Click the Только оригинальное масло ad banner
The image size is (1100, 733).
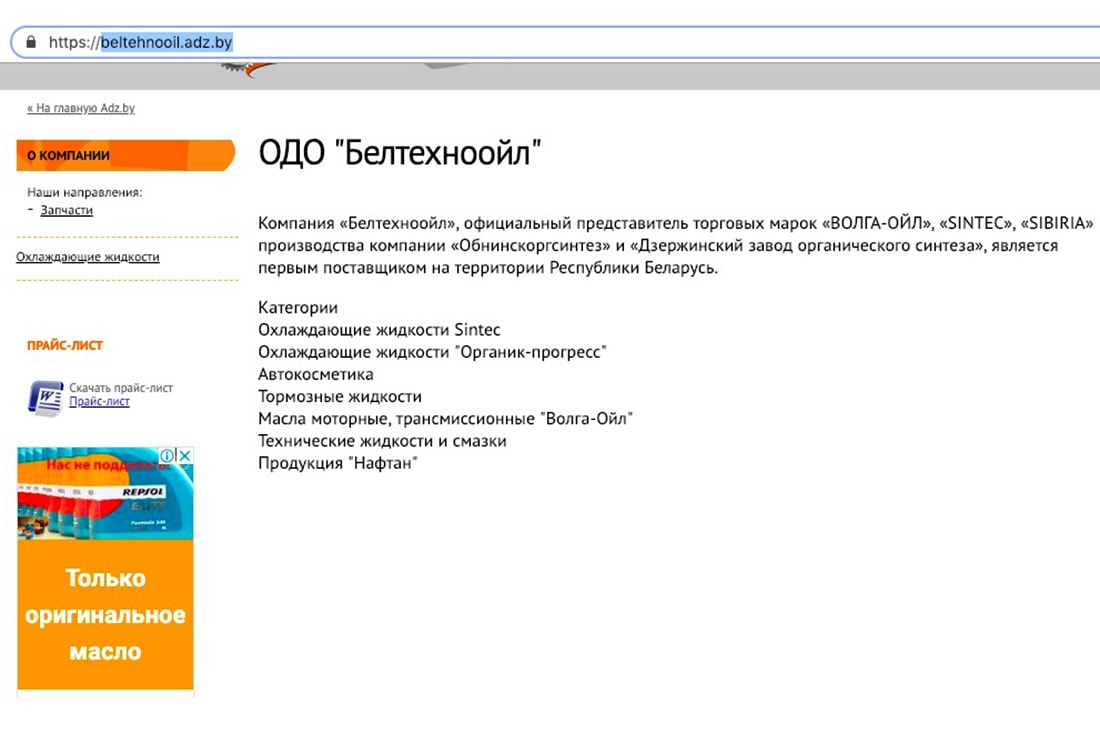(x=105, y=614)
